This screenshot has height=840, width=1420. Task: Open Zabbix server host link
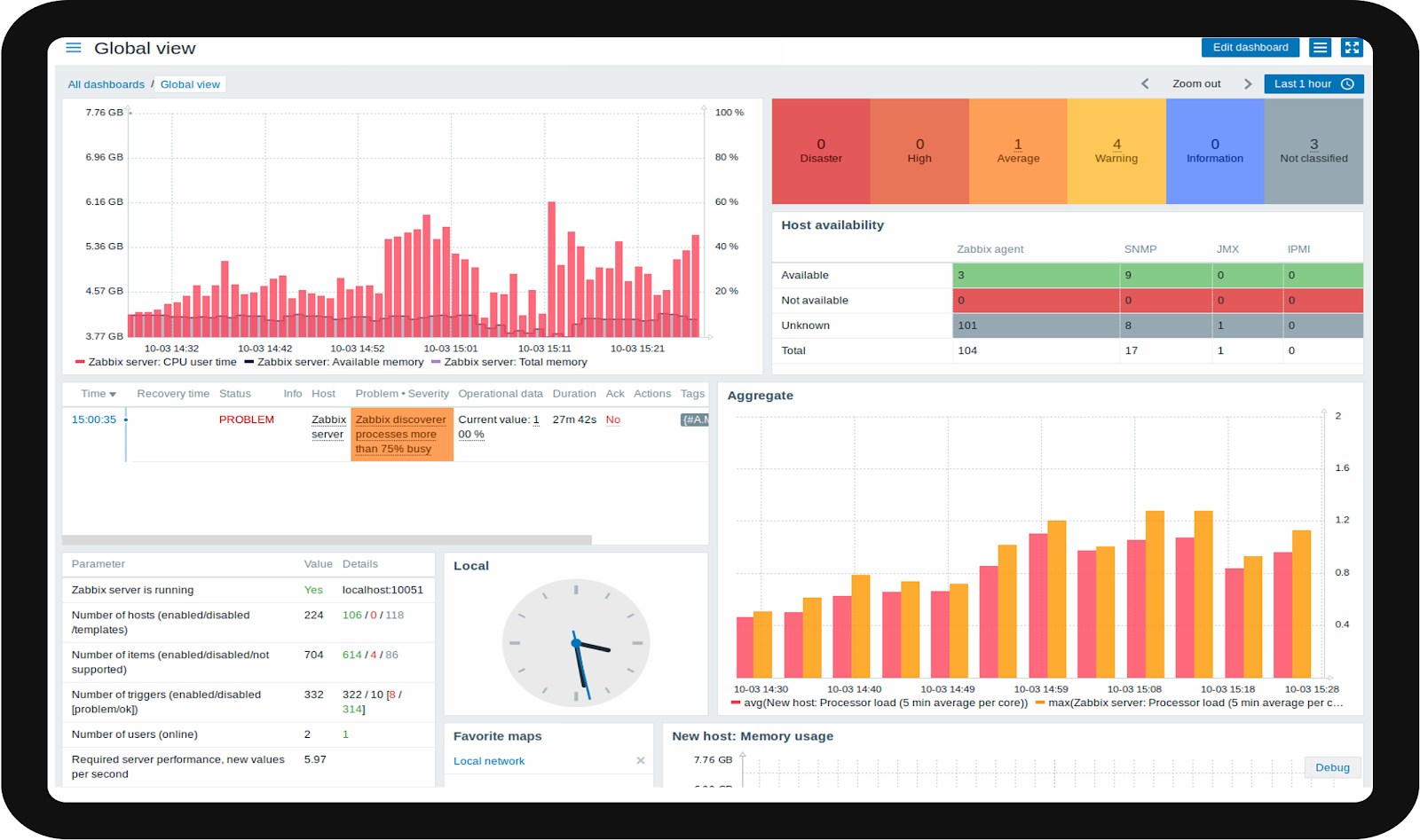328,428
